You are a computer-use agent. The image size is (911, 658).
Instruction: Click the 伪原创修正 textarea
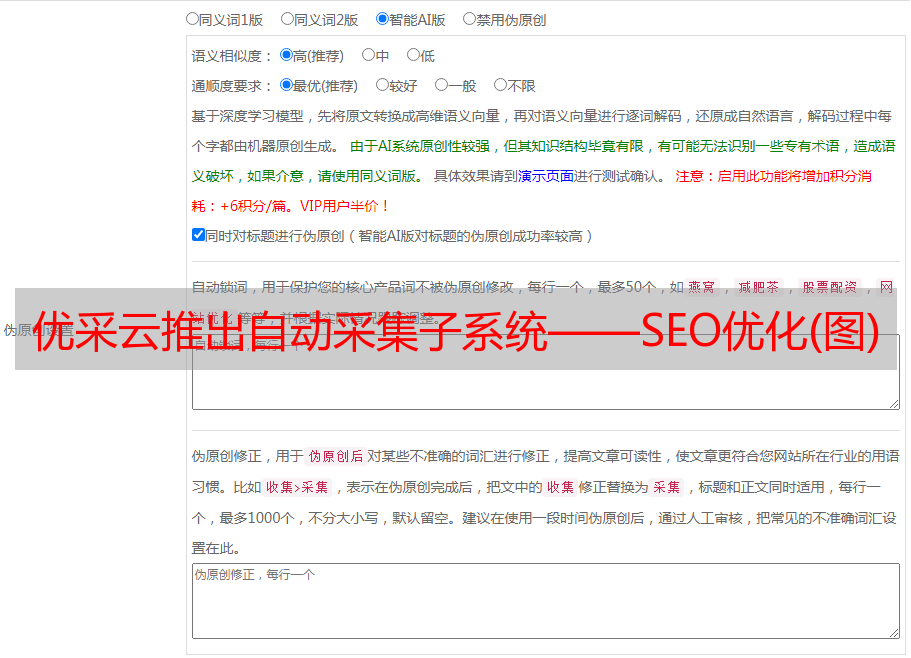[x=546, y=601]
